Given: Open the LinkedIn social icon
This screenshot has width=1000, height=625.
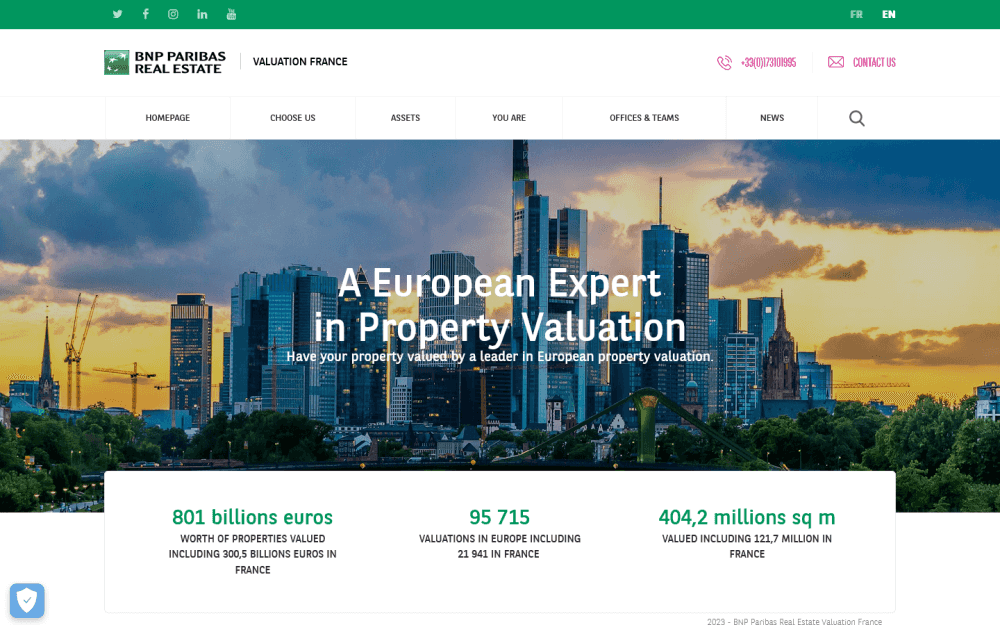Looking at the screenshot, I should 202,14.
